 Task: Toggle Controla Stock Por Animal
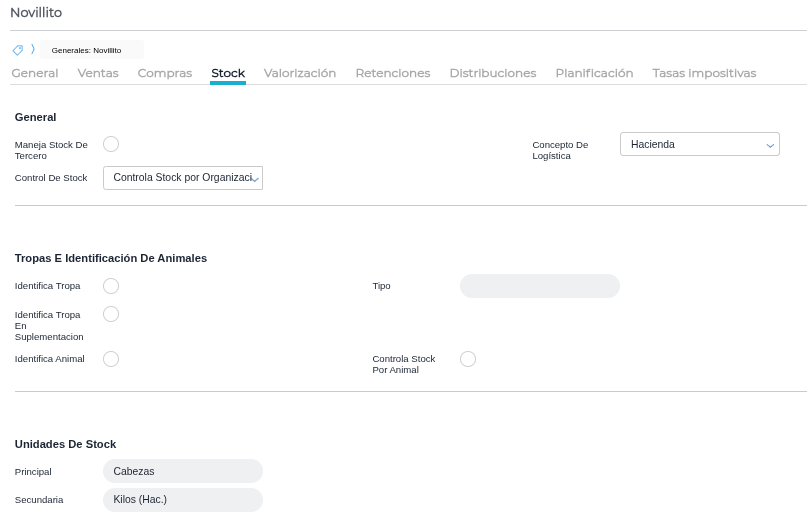tap(468, 359)
